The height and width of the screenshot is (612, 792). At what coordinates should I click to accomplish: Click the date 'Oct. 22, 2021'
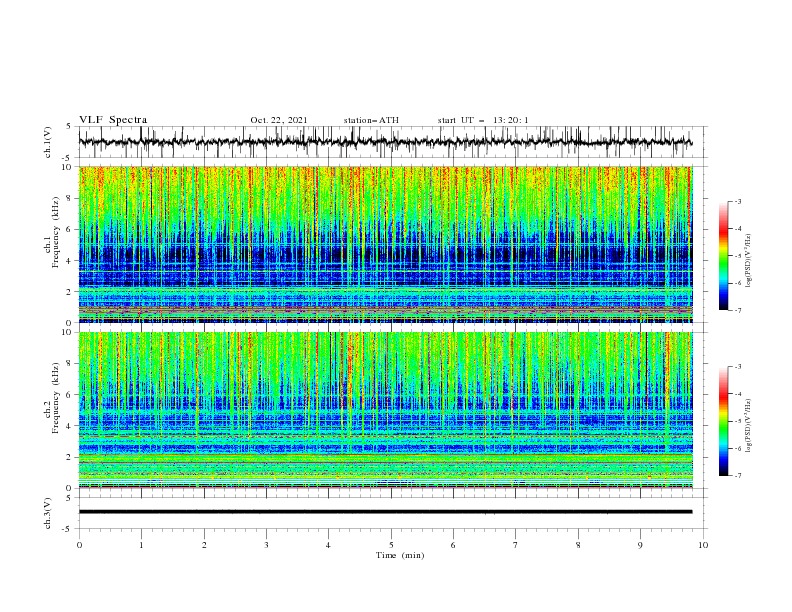click(x=278, y=120)
